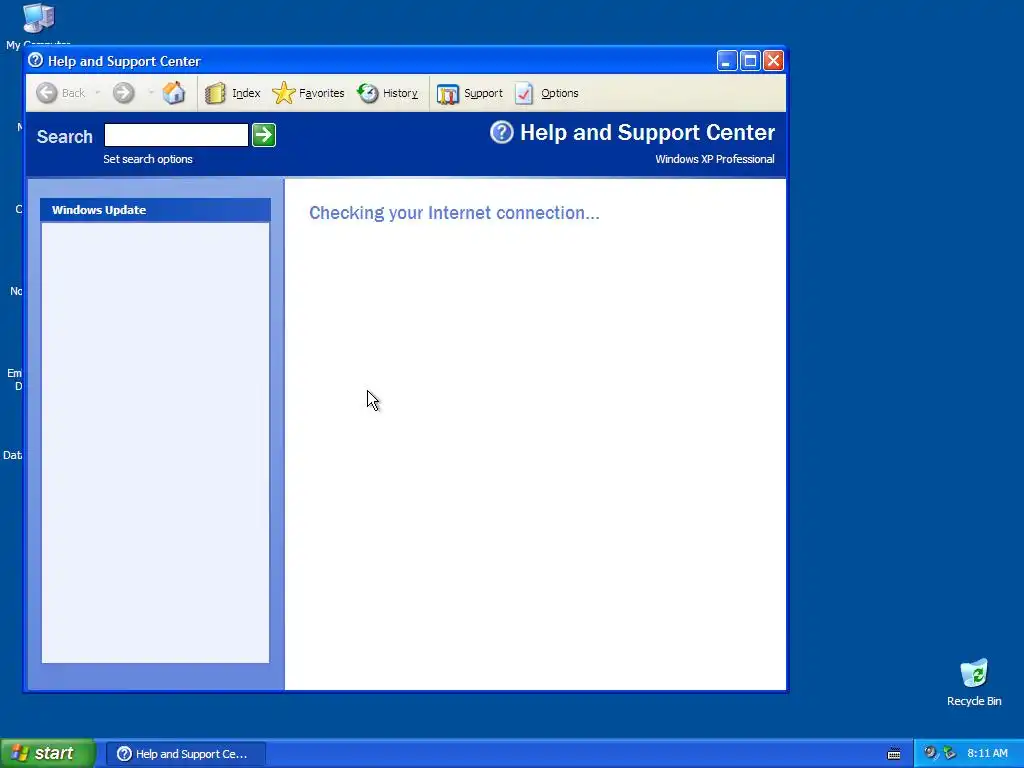Start search with the green arrow
1024x768 pixels.
coord(264,135)
